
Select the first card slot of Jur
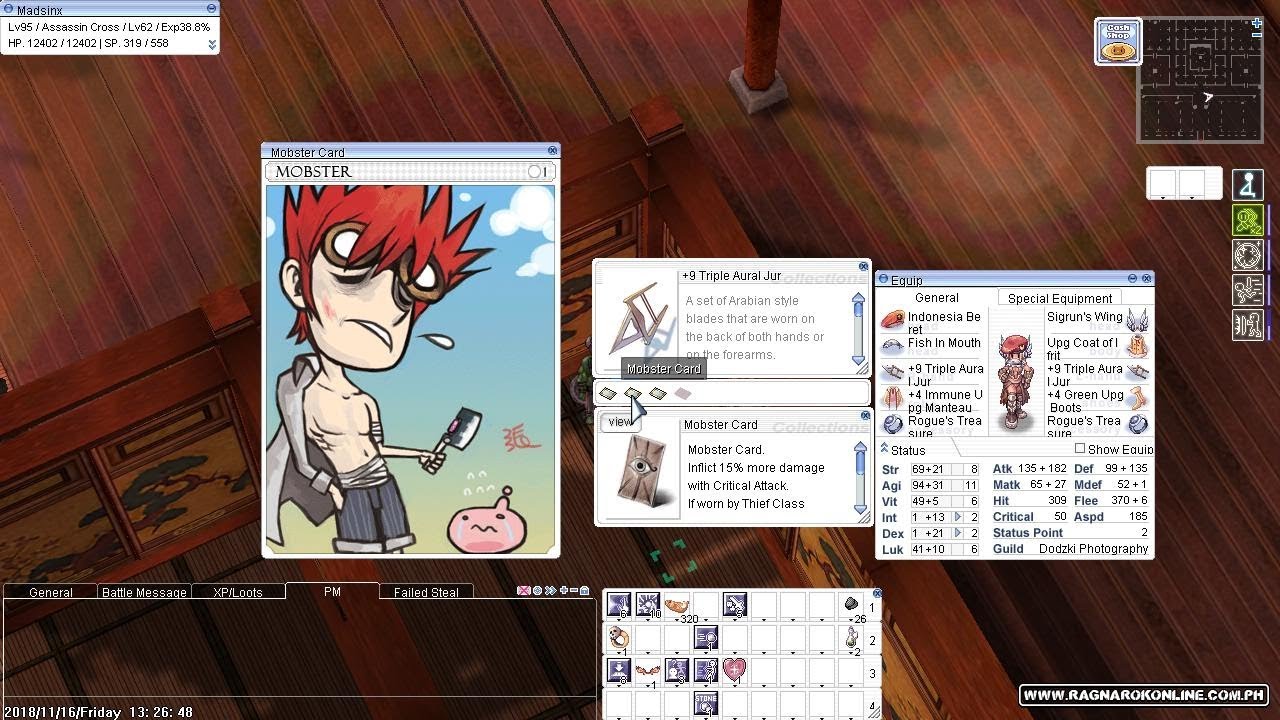point(608,394)
